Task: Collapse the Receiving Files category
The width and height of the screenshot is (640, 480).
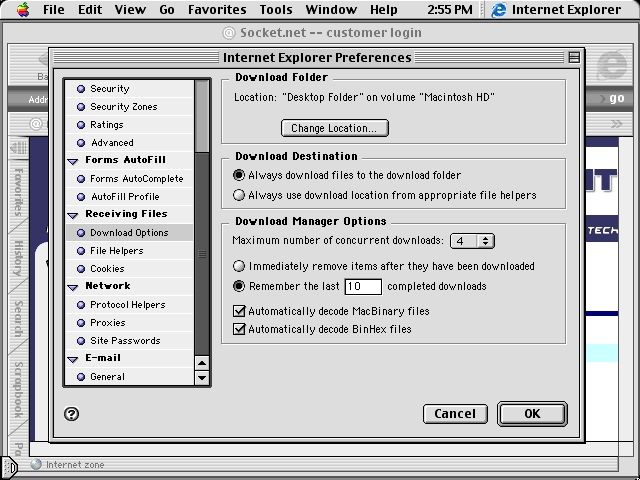Action: pos(73,215)
